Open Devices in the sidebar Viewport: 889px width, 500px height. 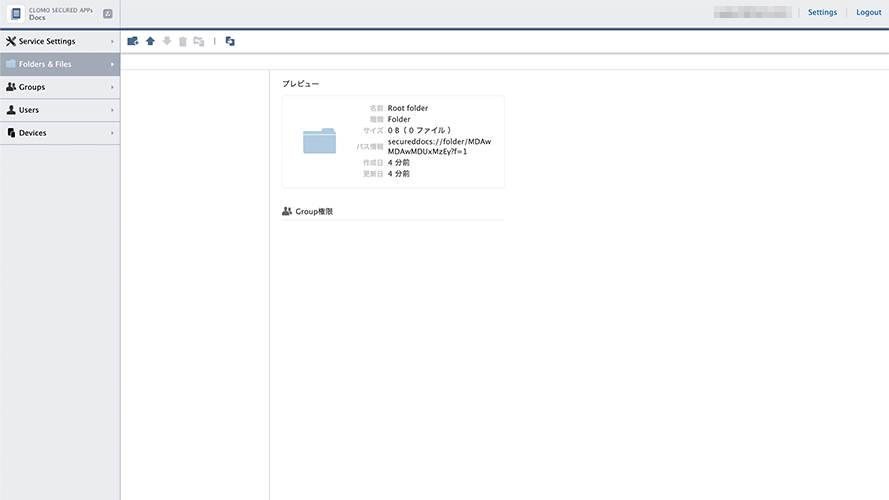coord(60,133)
